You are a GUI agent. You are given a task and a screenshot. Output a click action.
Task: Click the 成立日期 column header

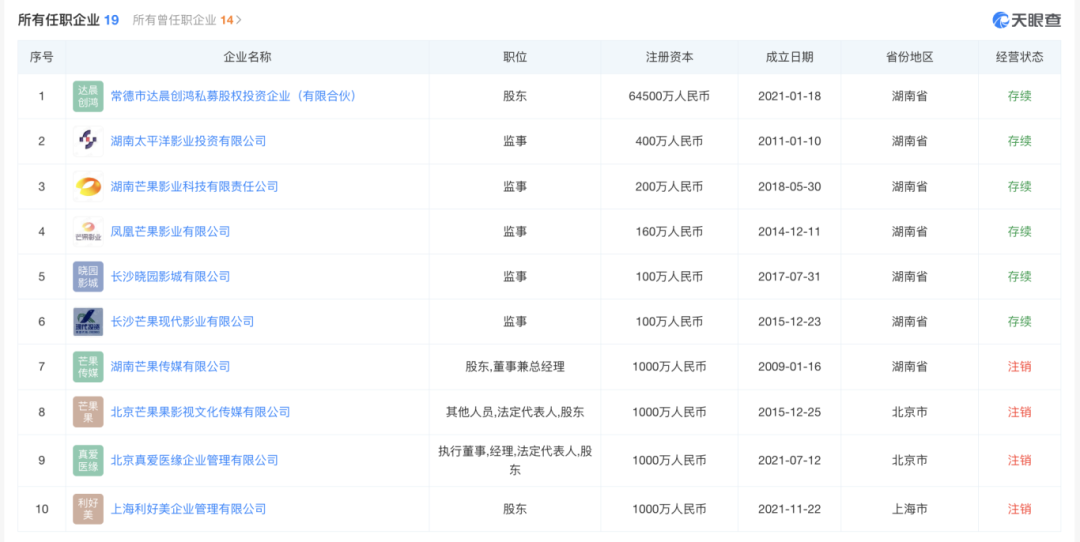tap(789, 57)
